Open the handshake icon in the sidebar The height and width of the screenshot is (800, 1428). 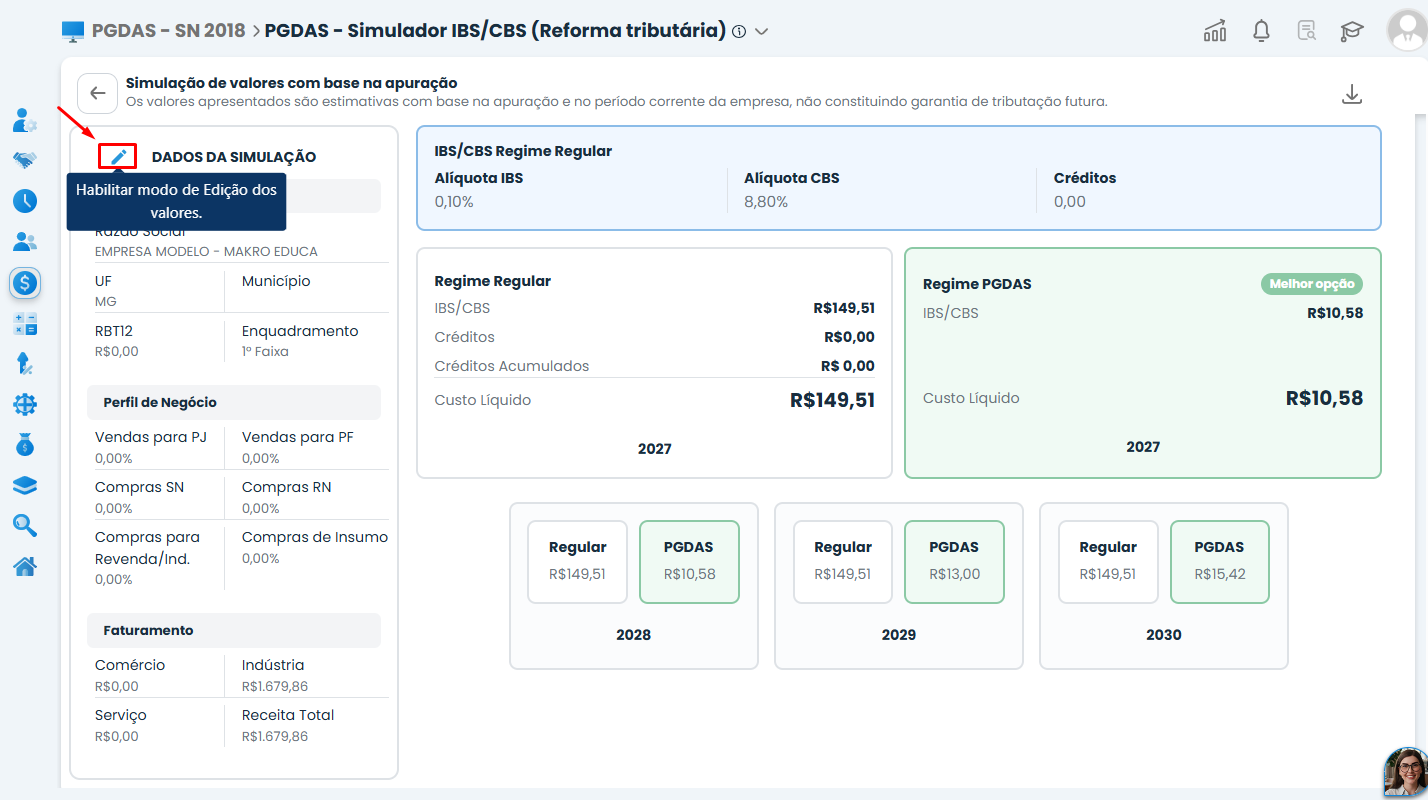tap(25, 160)
